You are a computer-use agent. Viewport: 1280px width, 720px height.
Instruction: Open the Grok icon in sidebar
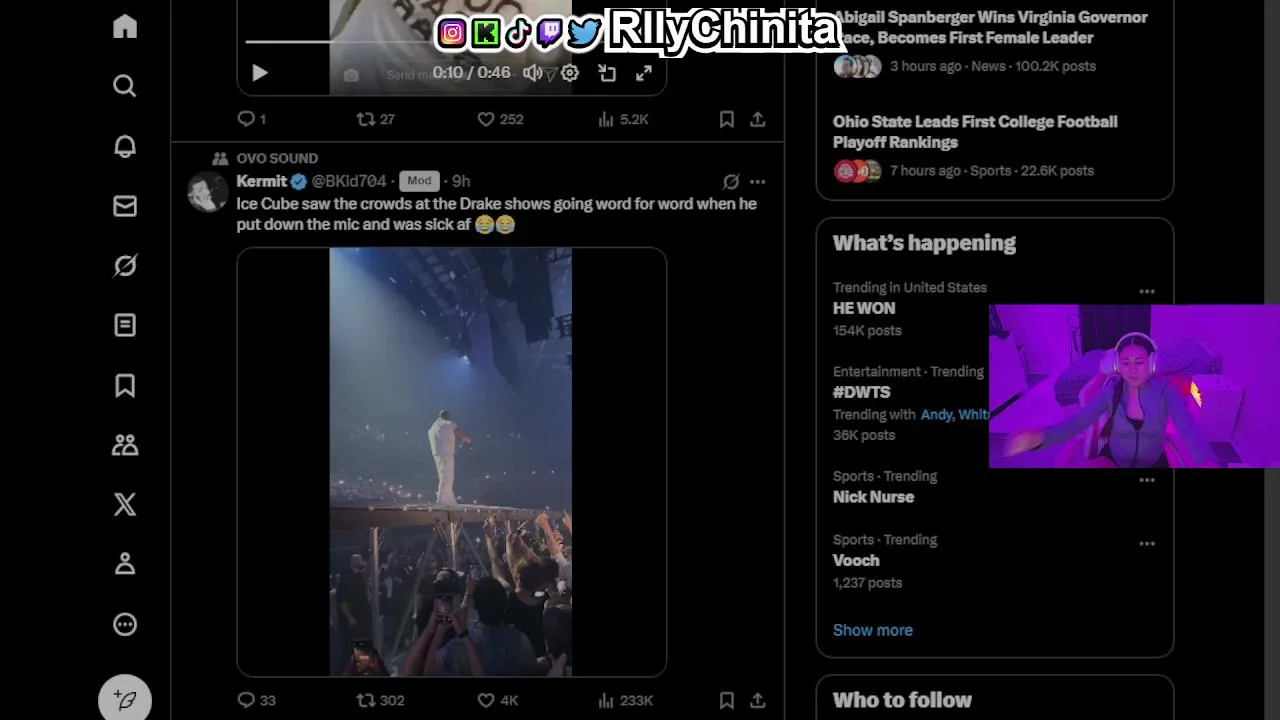[125, 266]
